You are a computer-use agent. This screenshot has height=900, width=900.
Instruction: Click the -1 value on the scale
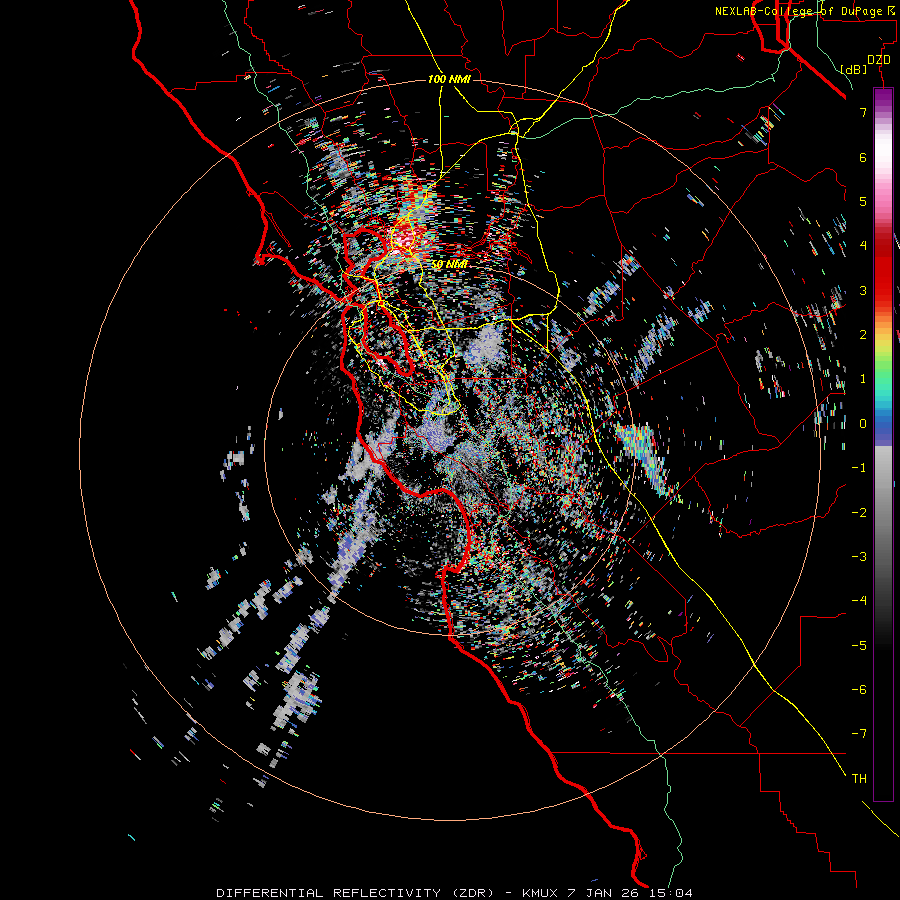tap(859, 467)
